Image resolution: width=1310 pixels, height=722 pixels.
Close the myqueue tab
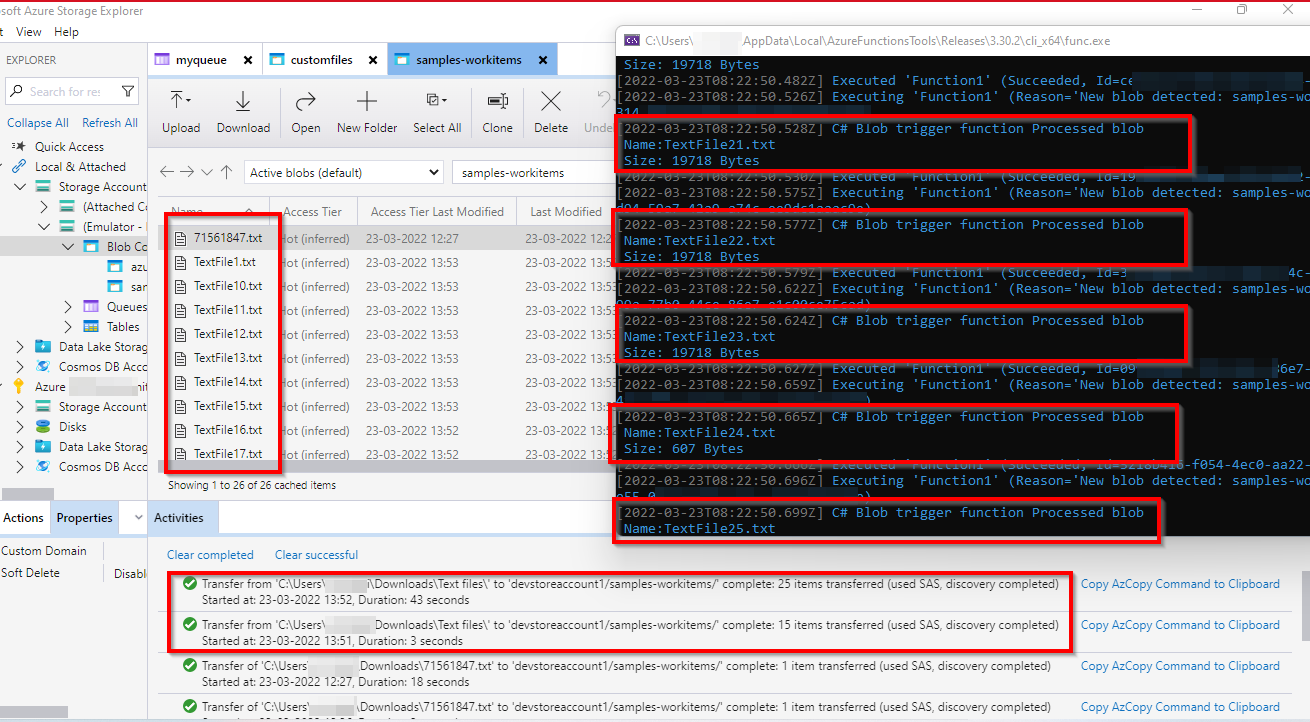(247, 60)
